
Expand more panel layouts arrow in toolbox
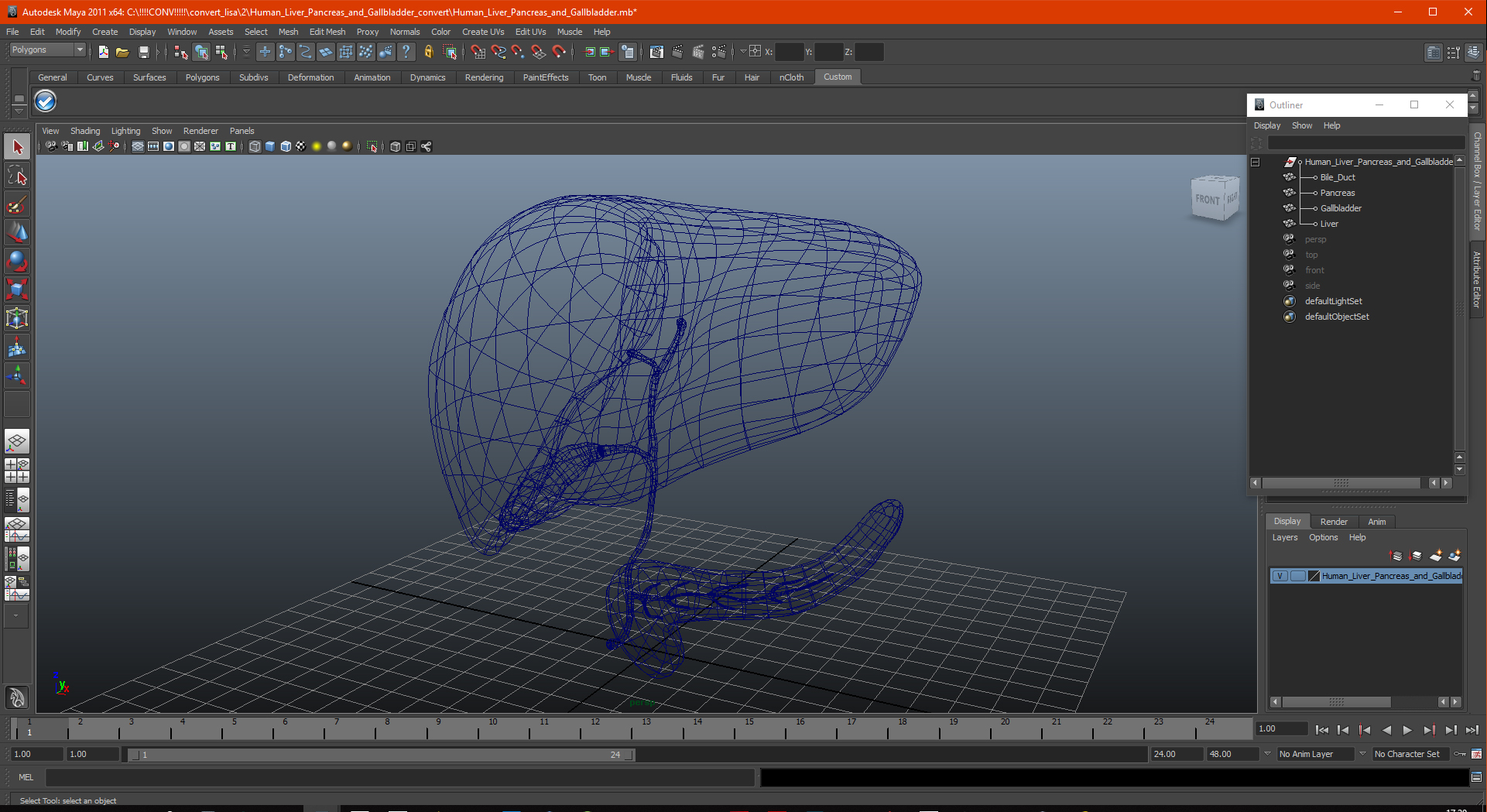(16, 616)
